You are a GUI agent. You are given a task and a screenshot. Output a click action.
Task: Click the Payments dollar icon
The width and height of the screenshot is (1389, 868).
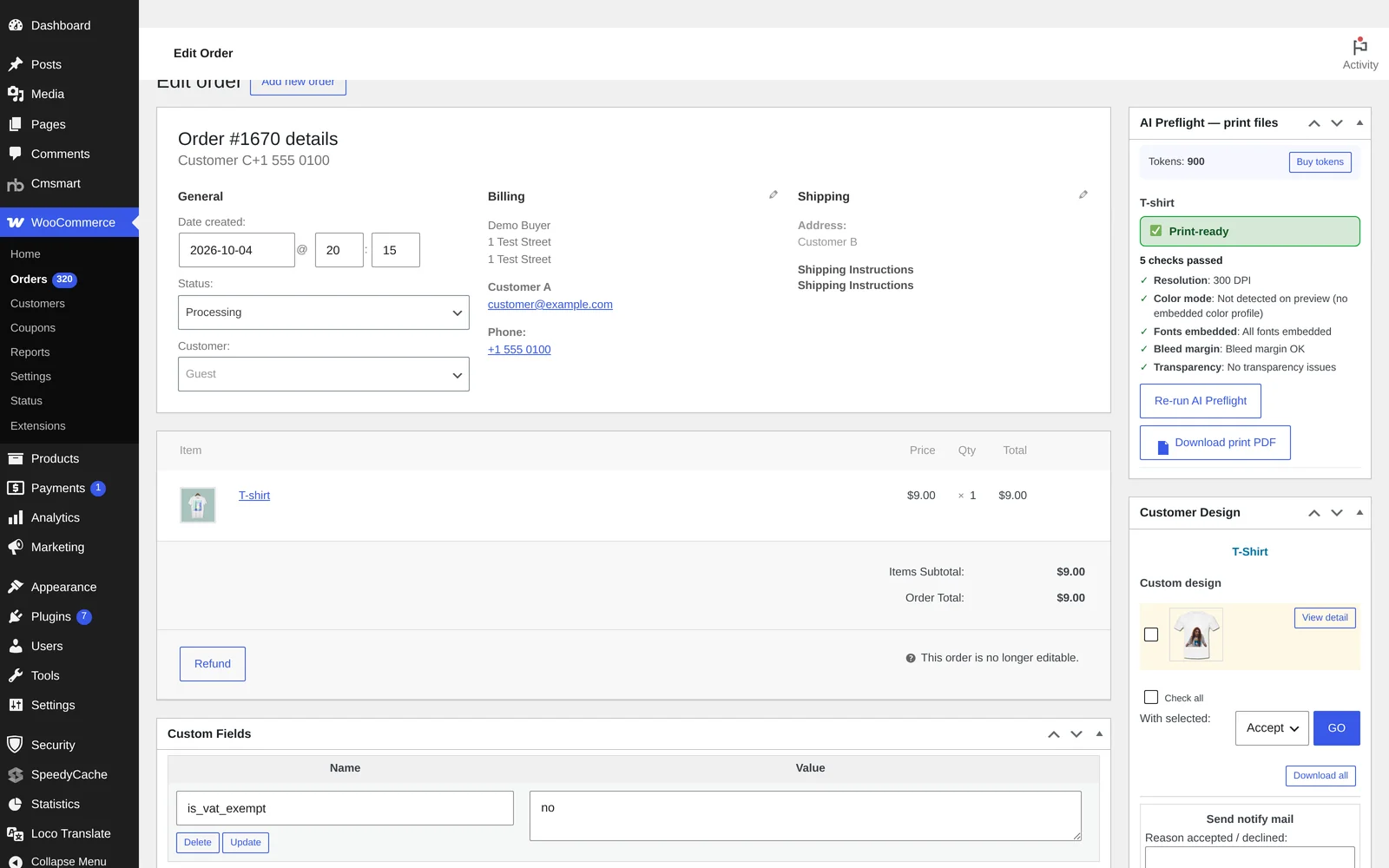click(16, 488)
